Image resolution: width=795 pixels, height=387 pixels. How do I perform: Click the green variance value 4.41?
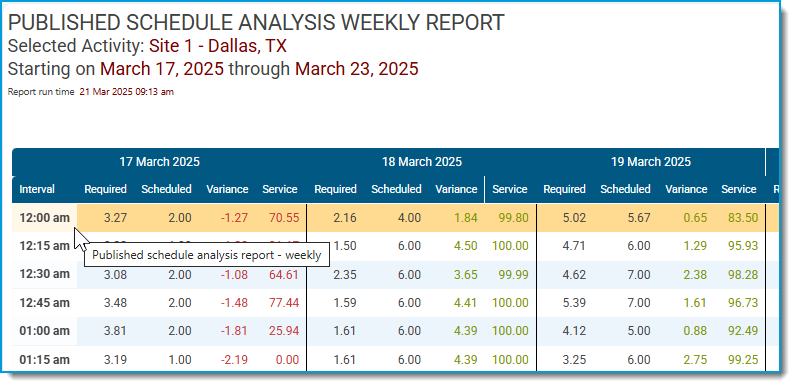click(x=466, y=303)
